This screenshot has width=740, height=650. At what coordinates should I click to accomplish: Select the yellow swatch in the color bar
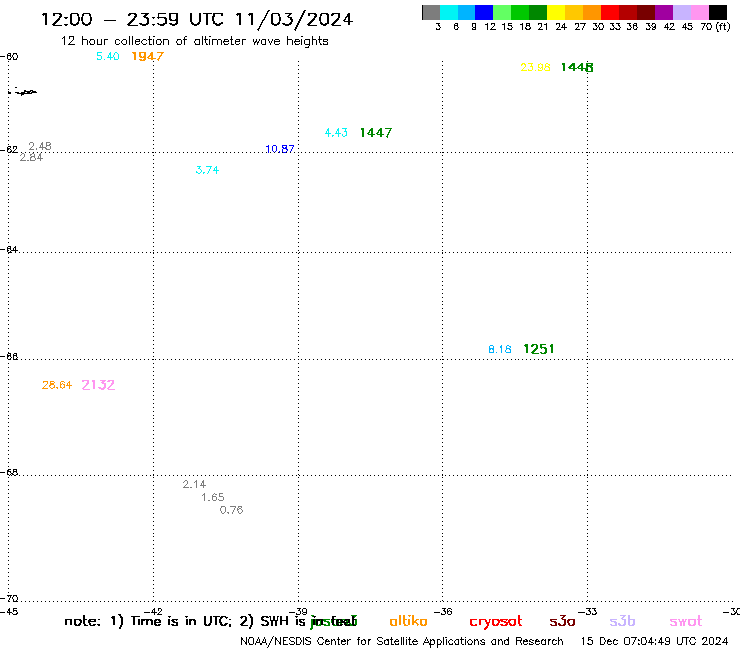coord(556,12)
